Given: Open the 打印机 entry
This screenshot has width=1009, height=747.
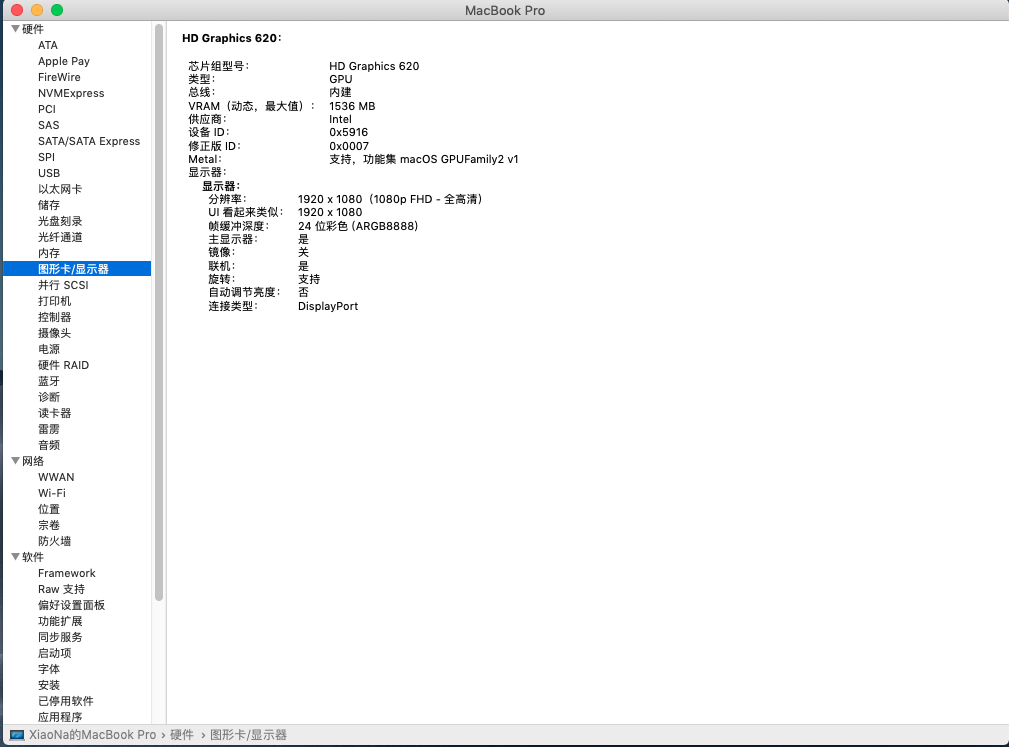Looking at the screenshot, I should coord(55,301).
